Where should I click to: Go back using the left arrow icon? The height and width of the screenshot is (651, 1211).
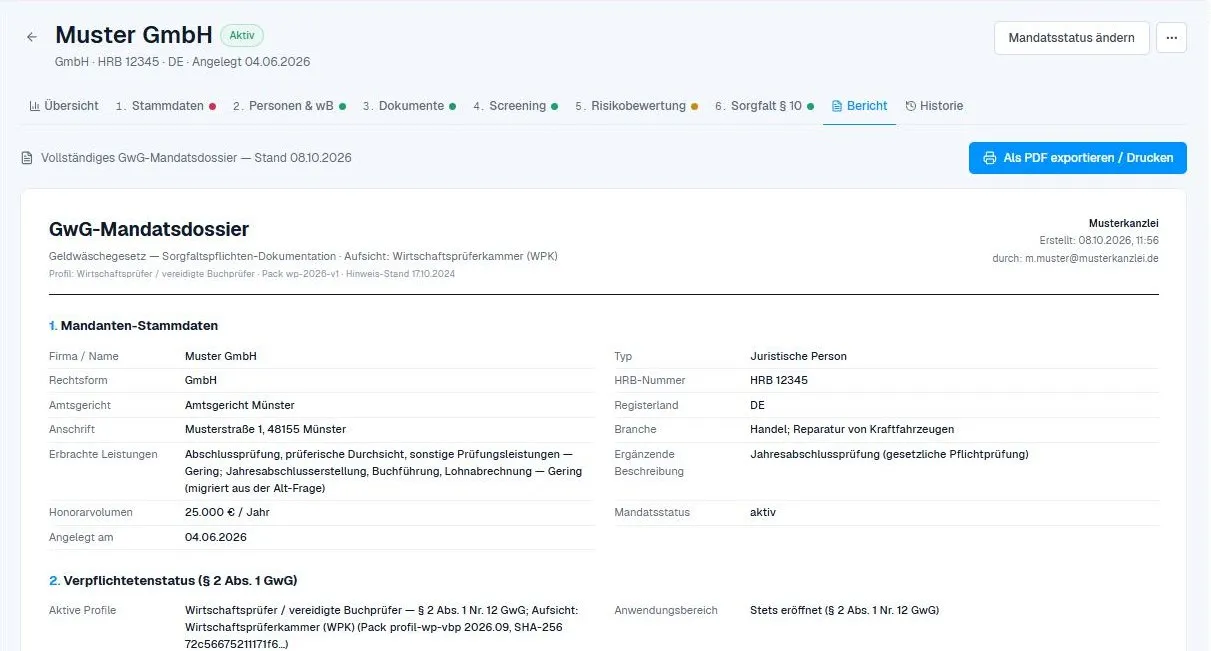point(32,37)
